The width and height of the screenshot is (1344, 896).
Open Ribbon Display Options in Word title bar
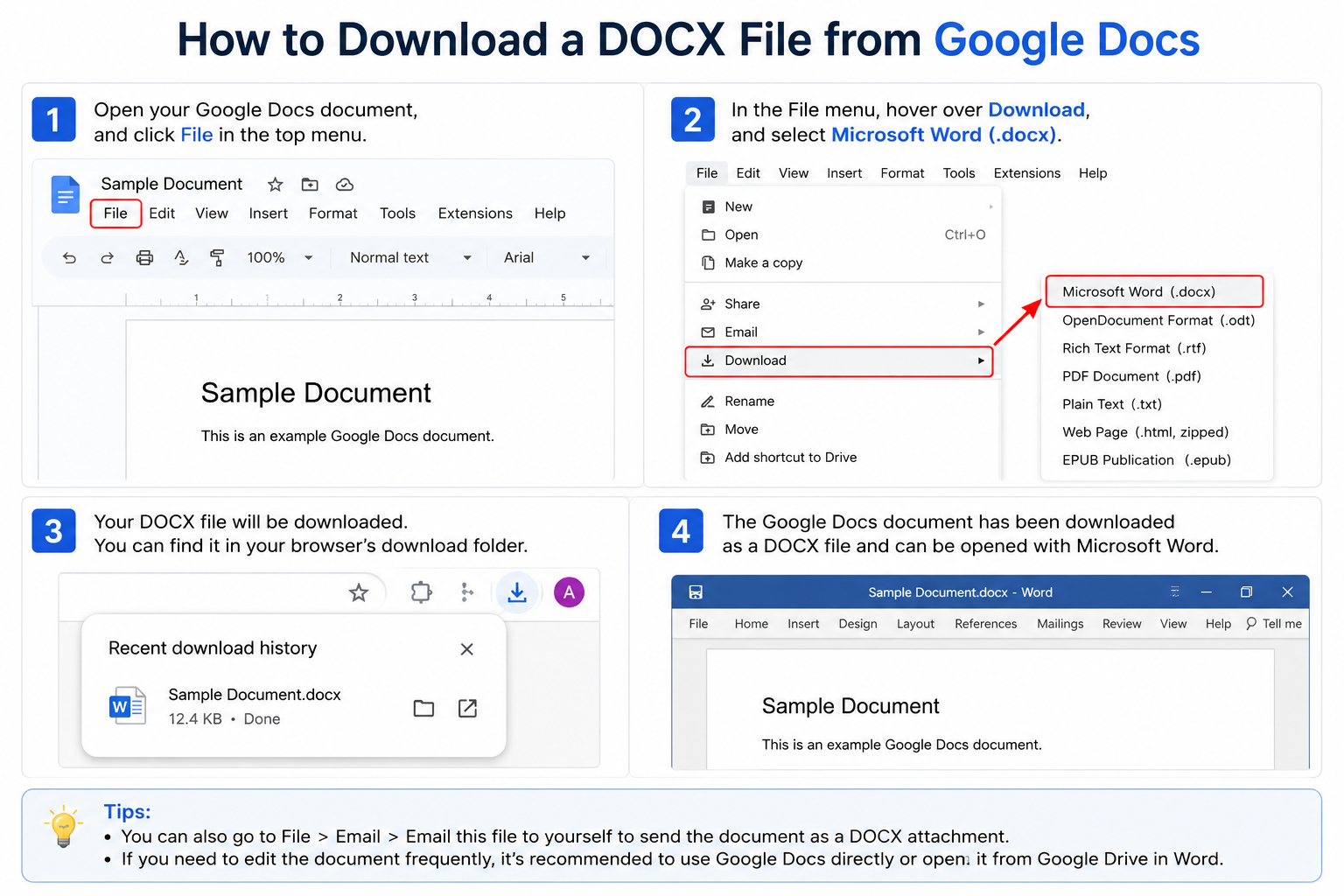click(x=1175, y=592)
